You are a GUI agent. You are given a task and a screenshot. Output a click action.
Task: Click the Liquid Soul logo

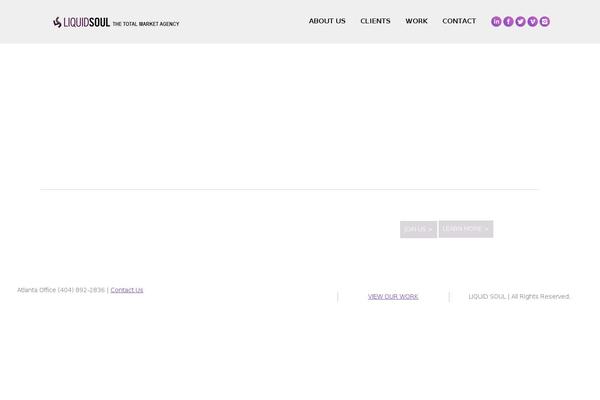(x=82, y=23)
